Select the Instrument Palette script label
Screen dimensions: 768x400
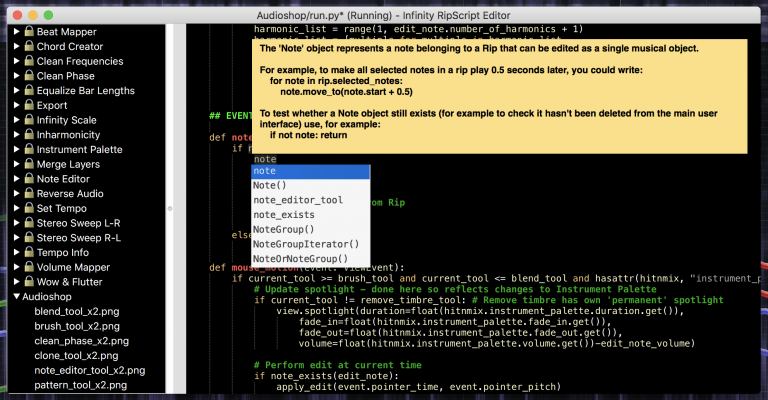point(79,149)
